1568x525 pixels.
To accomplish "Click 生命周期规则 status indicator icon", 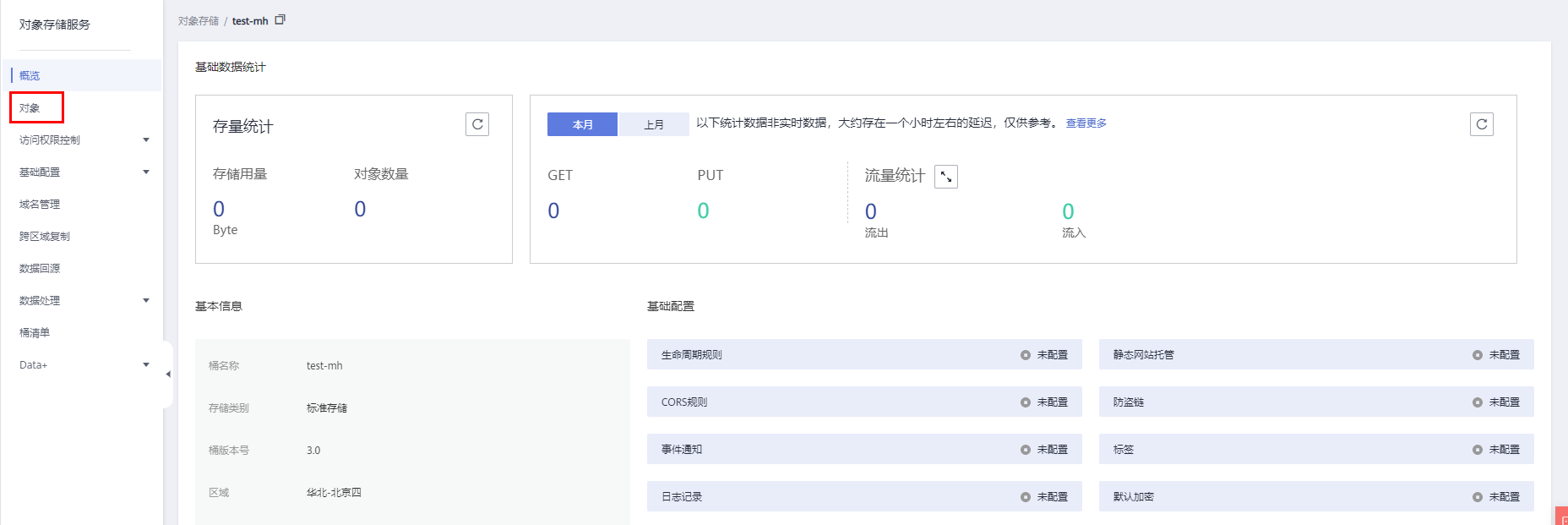I will pos(1025,355).
